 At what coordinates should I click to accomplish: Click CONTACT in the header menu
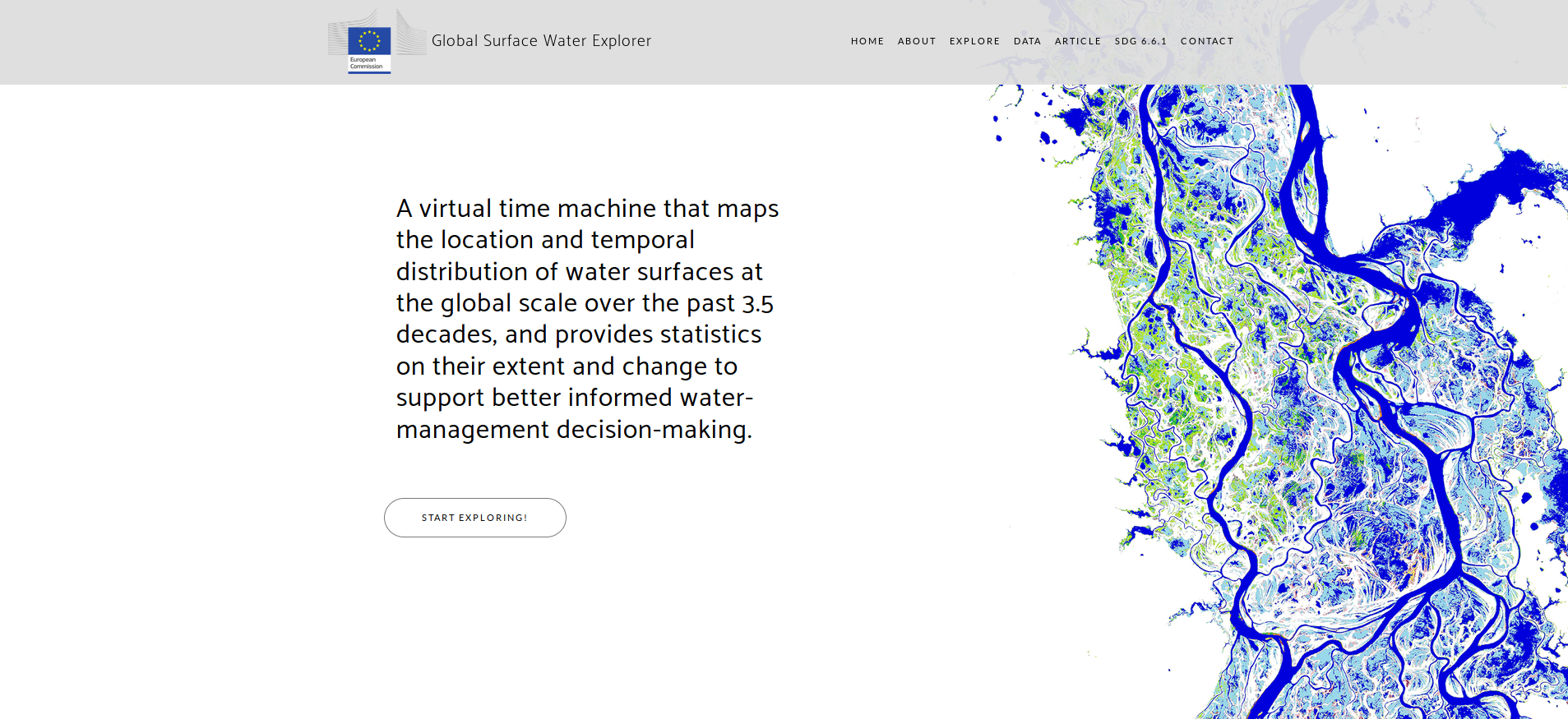(x=1206, y=41)
